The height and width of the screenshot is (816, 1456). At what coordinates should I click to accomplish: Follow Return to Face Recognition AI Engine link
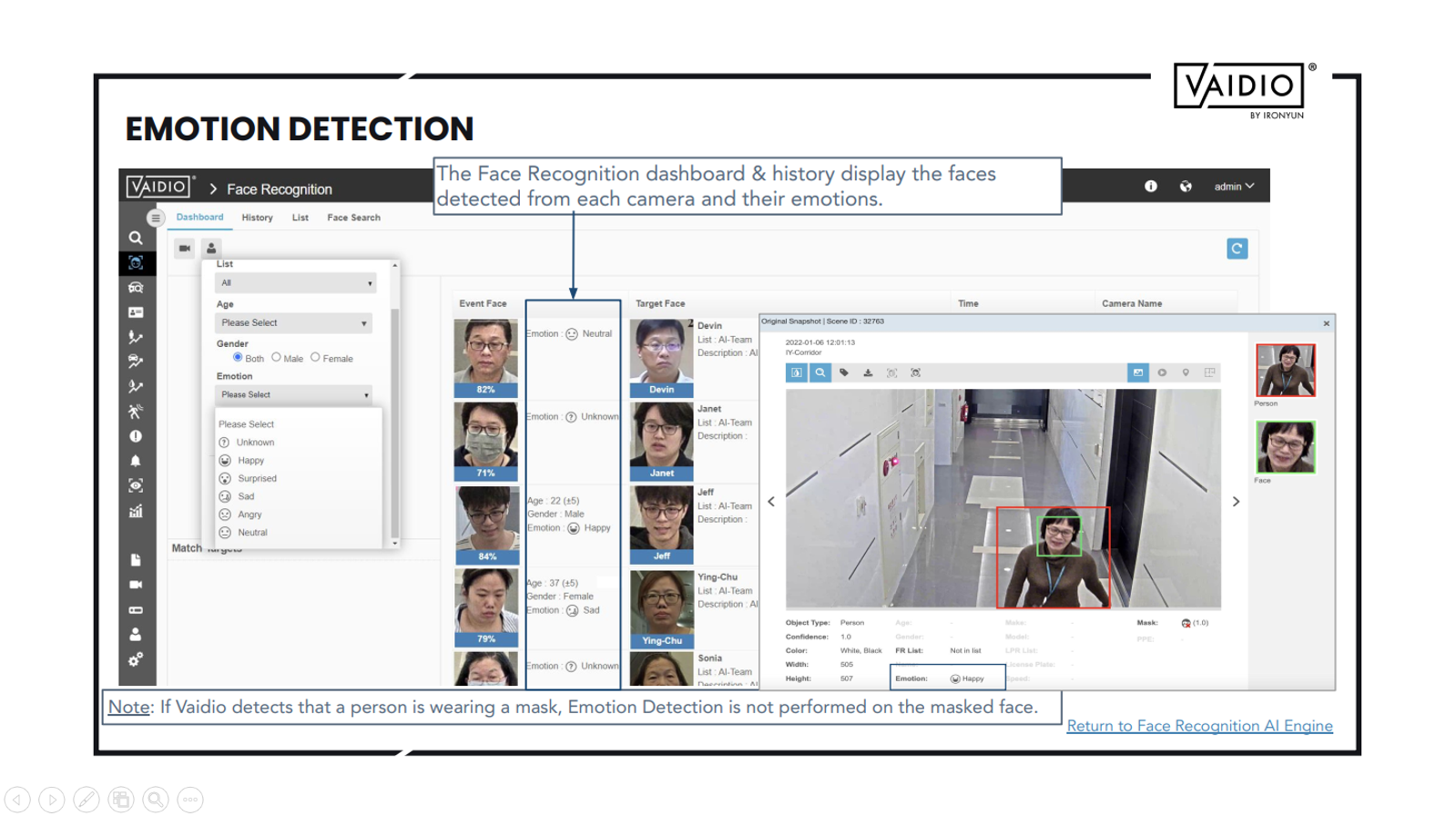(x=1199, y=726)
